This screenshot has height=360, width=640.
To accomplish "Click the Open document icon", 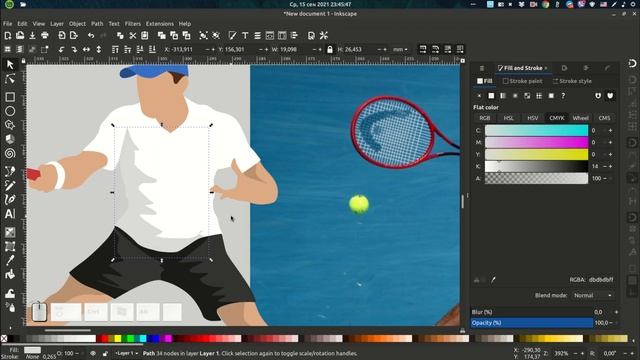I will (20, 36).
